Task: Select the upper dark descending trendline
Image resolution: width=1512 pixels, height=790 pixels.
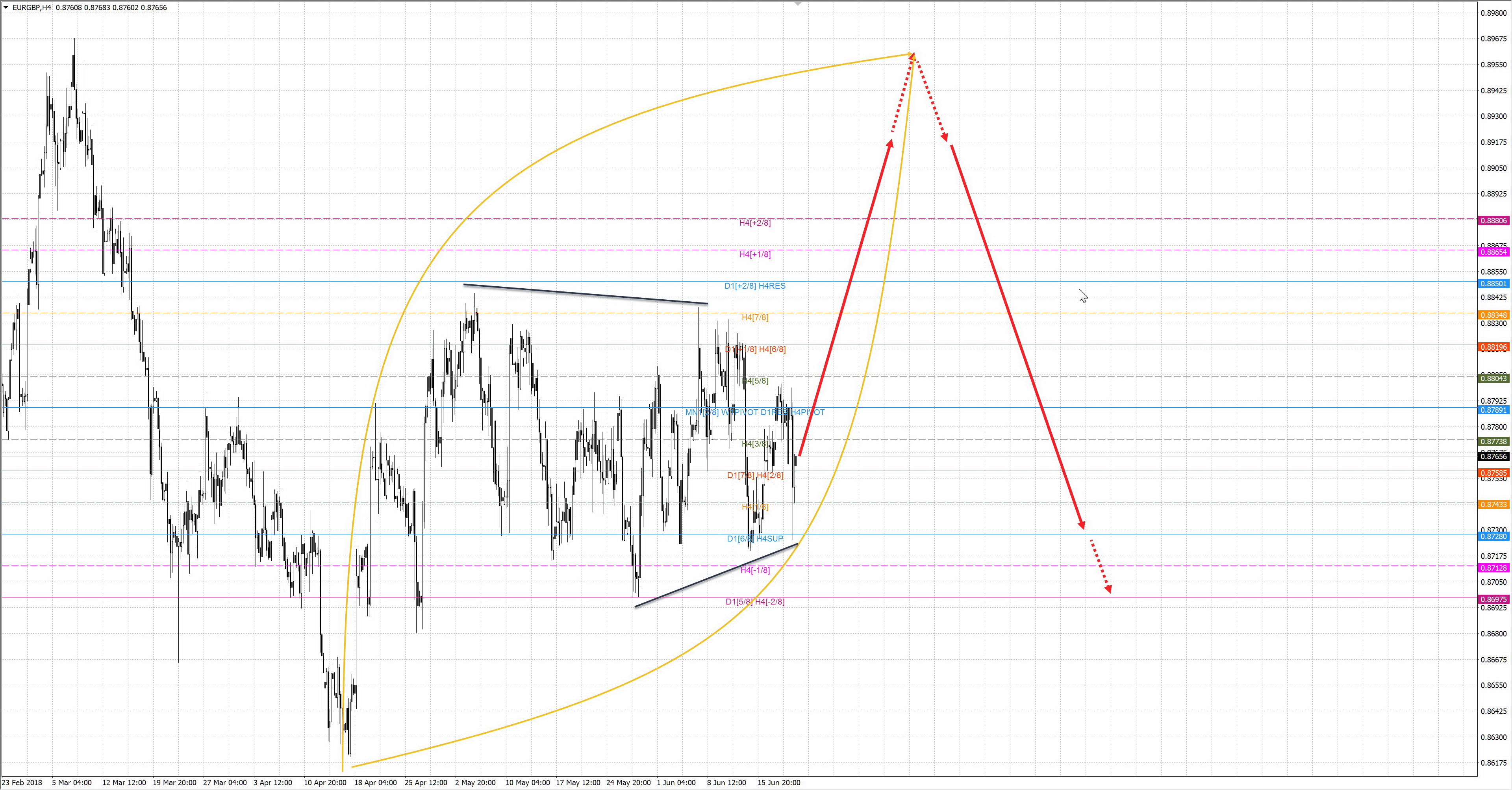Action: point(585,294)
